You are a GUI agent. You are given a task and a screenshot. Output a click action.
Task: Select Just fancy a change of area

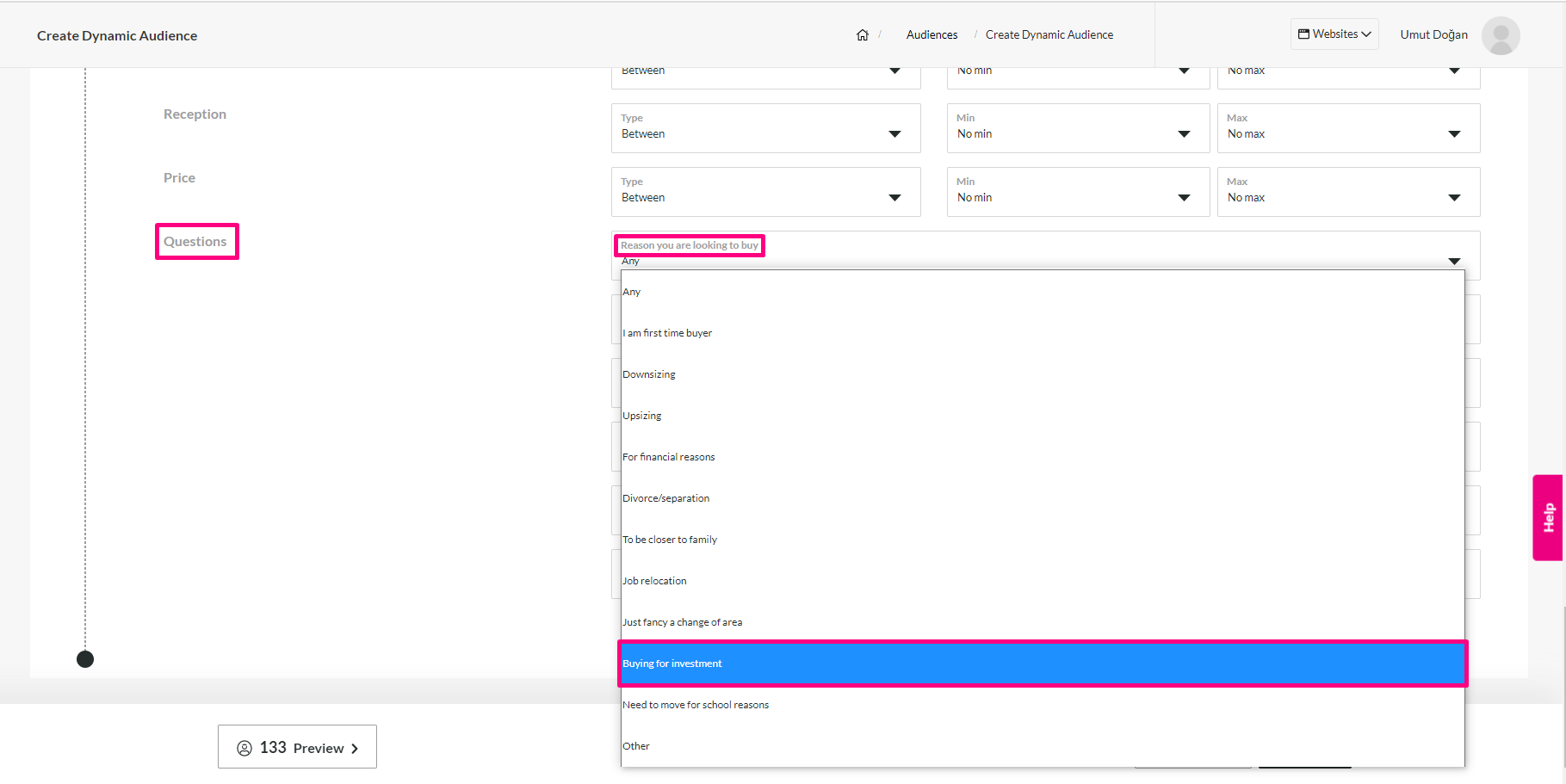point(1043,622)
